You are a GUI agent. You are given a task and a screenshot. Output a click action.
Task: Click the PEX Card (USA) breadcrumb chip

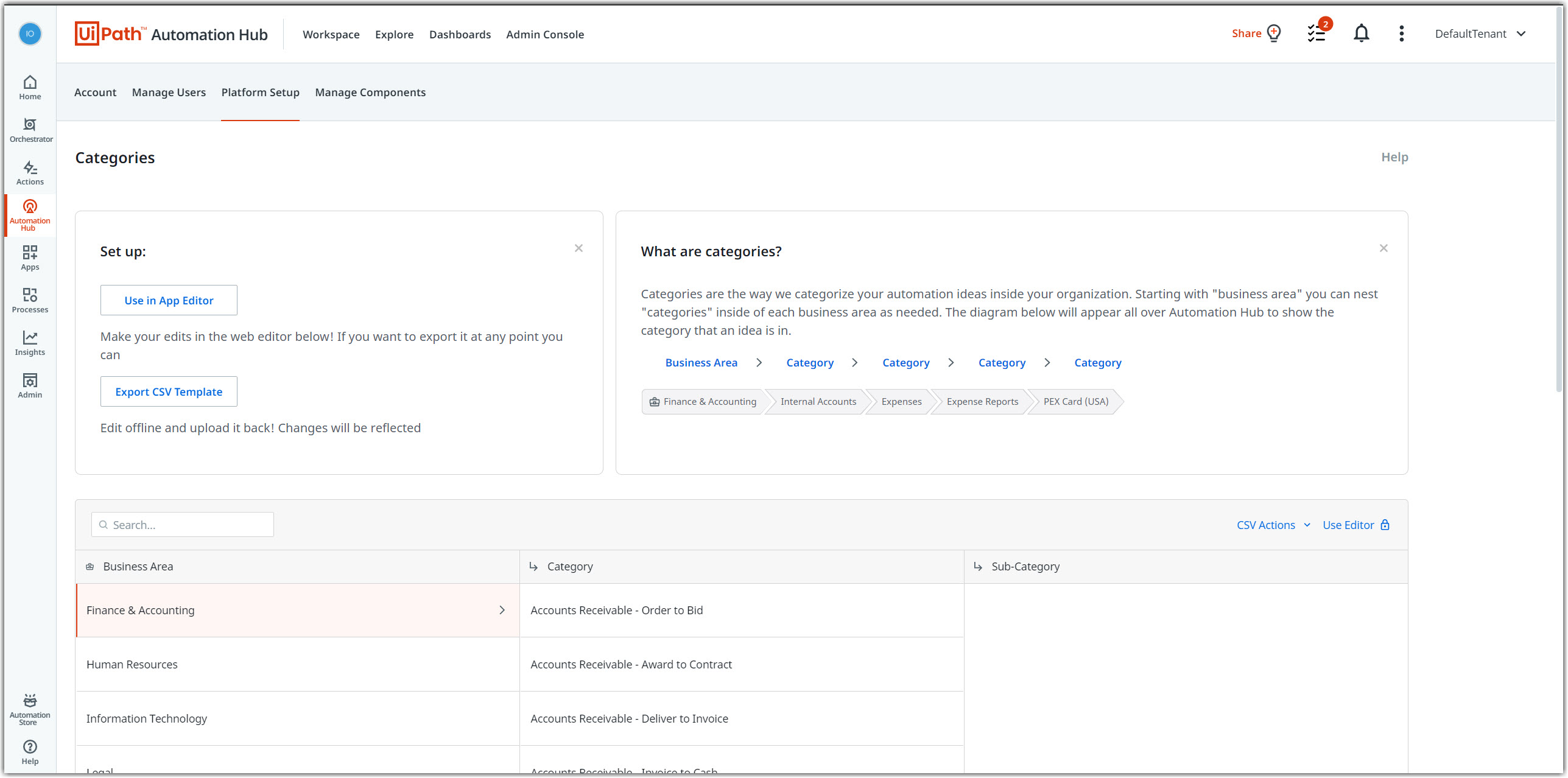pos(1076,401)
